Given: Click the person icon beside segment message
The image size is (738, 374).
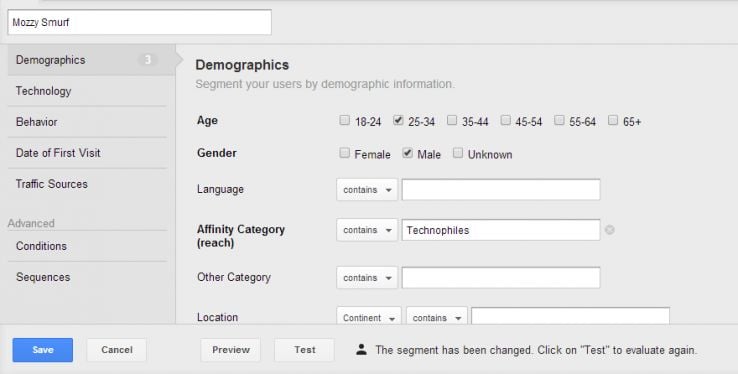Looking at the screenshot, I should click(x=361, y=349).
